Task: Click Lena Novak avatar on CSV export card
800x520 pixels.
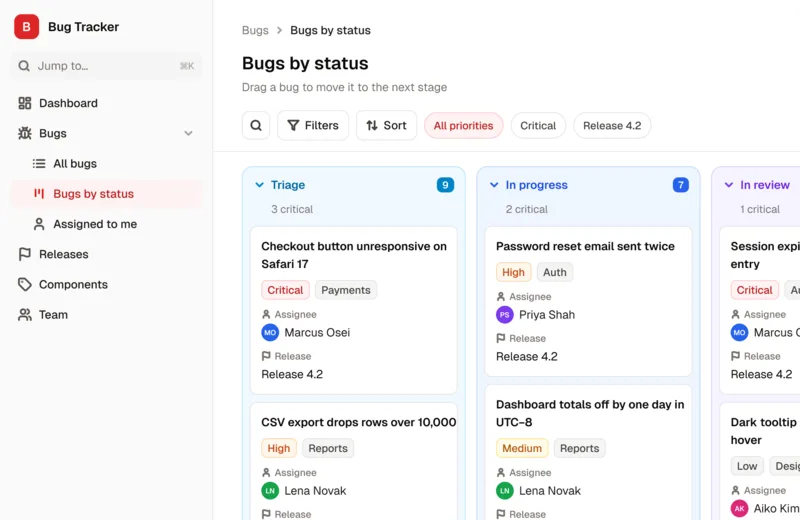Action: [x=270, y=491]
